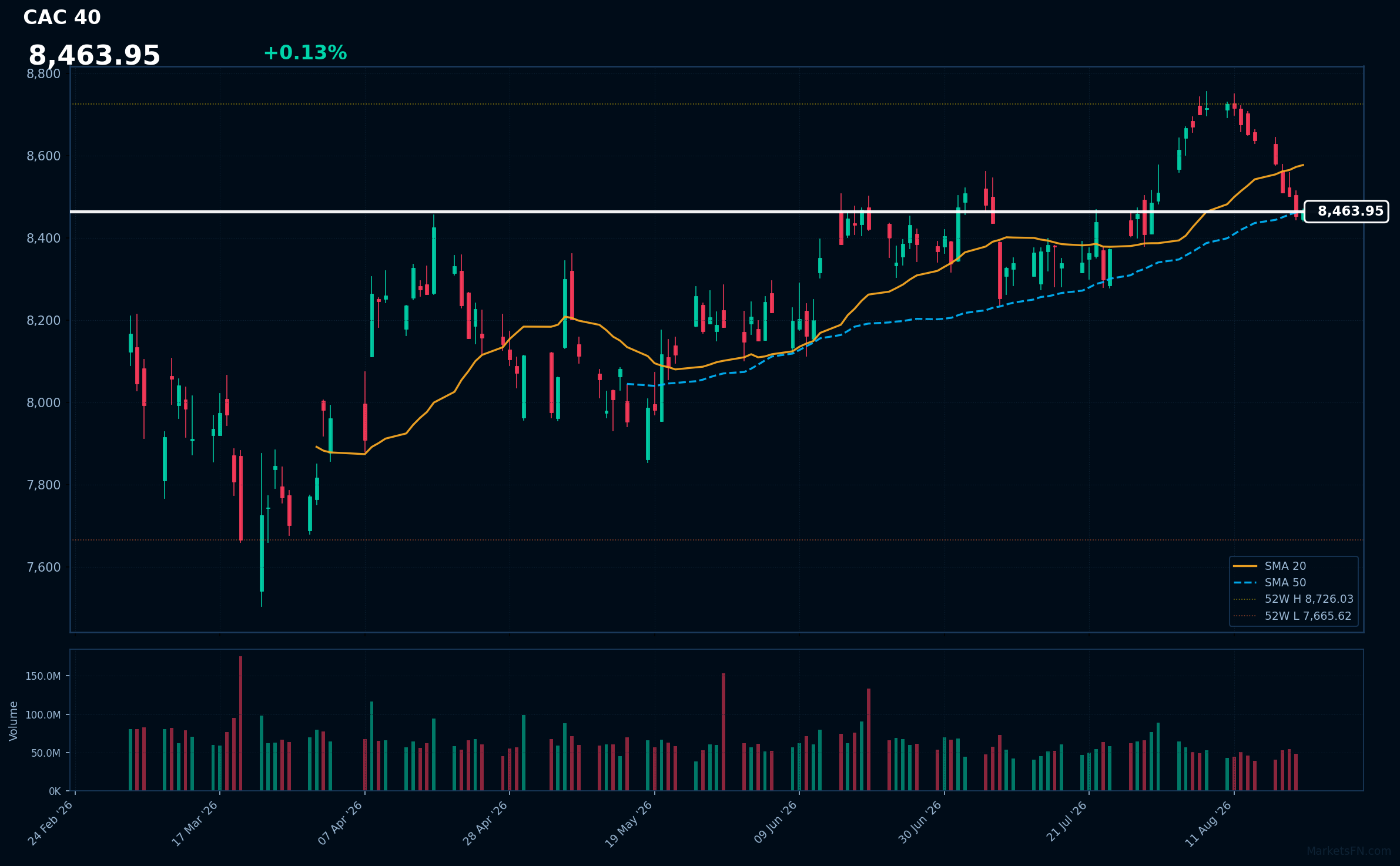Click the 8,600 price axis label
Viewport: 1400px width, 866px height.
pyautogui.click(x=43, y=156)
